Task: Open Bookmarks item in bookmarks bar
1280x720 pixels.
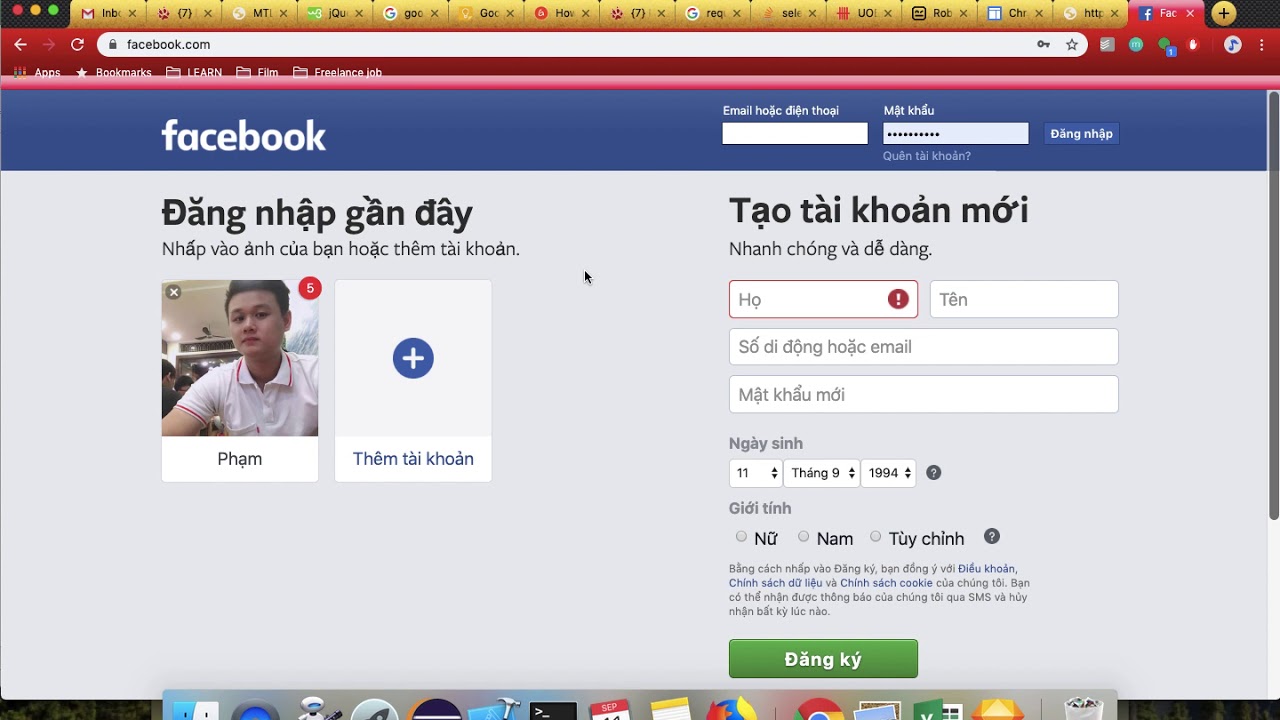Action: point(114,72)
